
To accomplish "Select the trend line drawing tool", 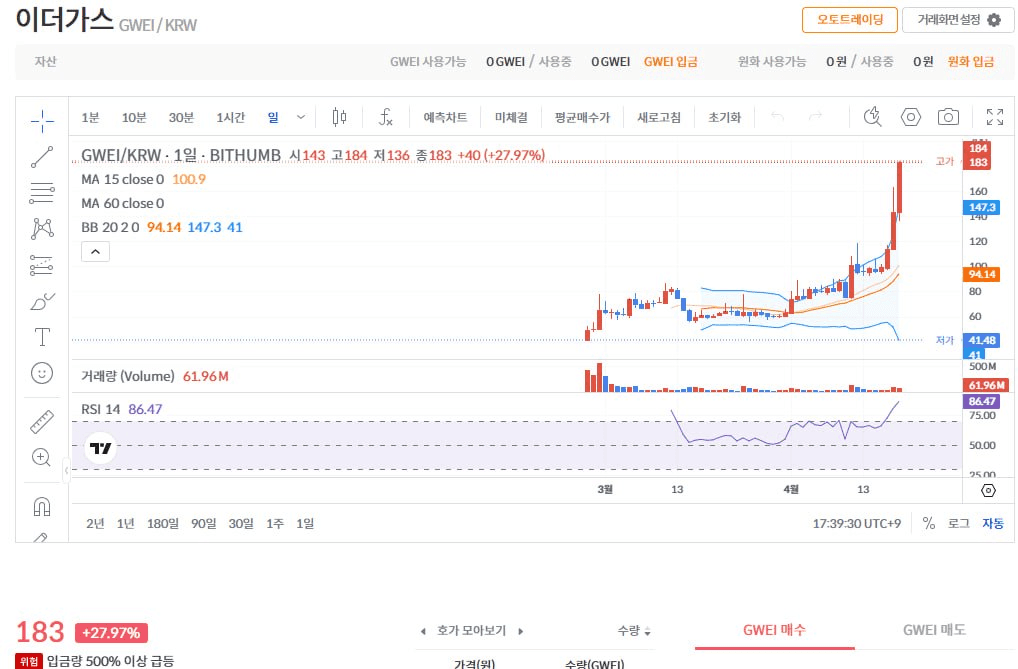I will [42, 157].
